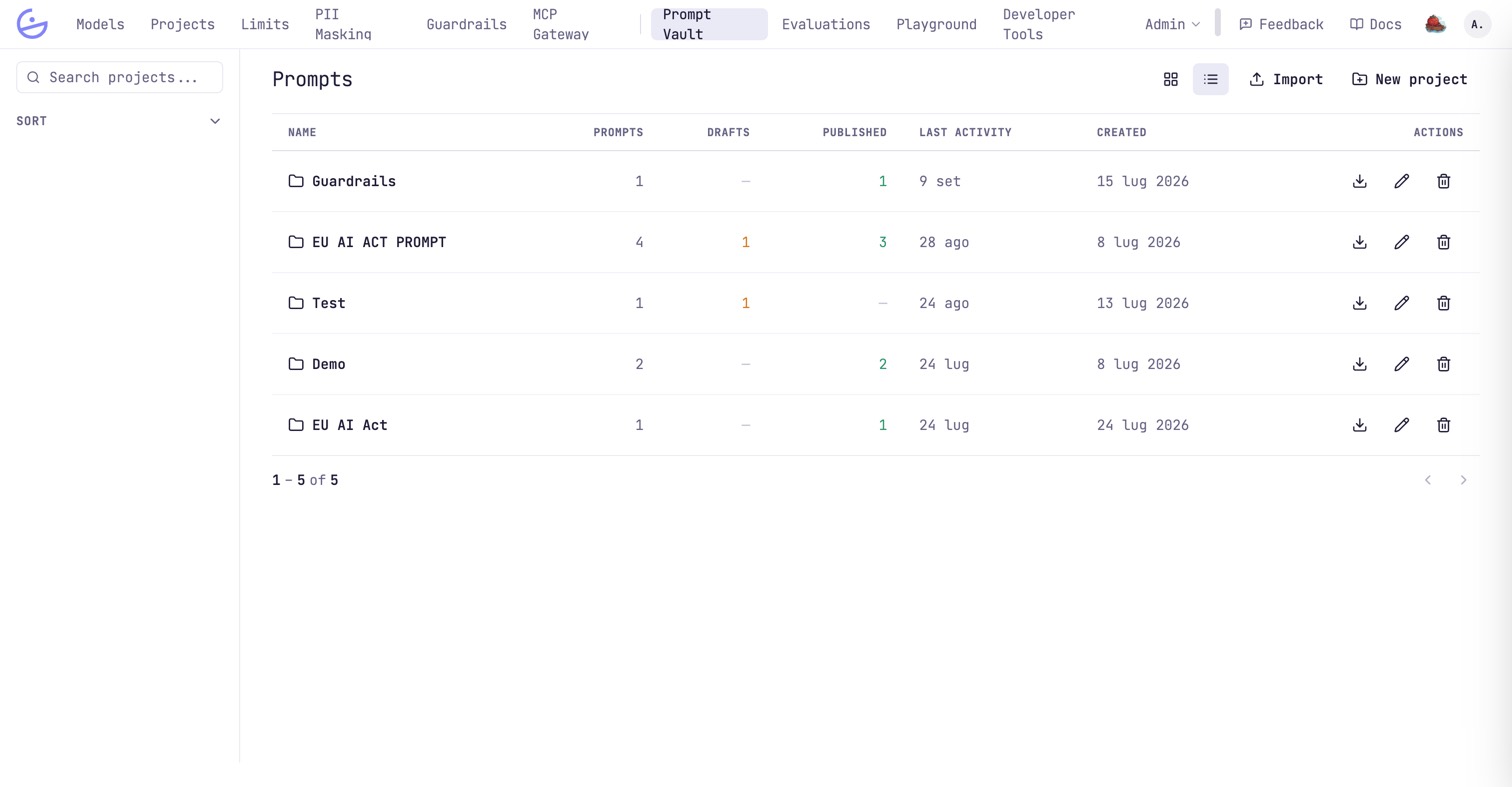The image size is (1512, 787).
Task: Open the Guardrails project row
Action: [875, 181]
